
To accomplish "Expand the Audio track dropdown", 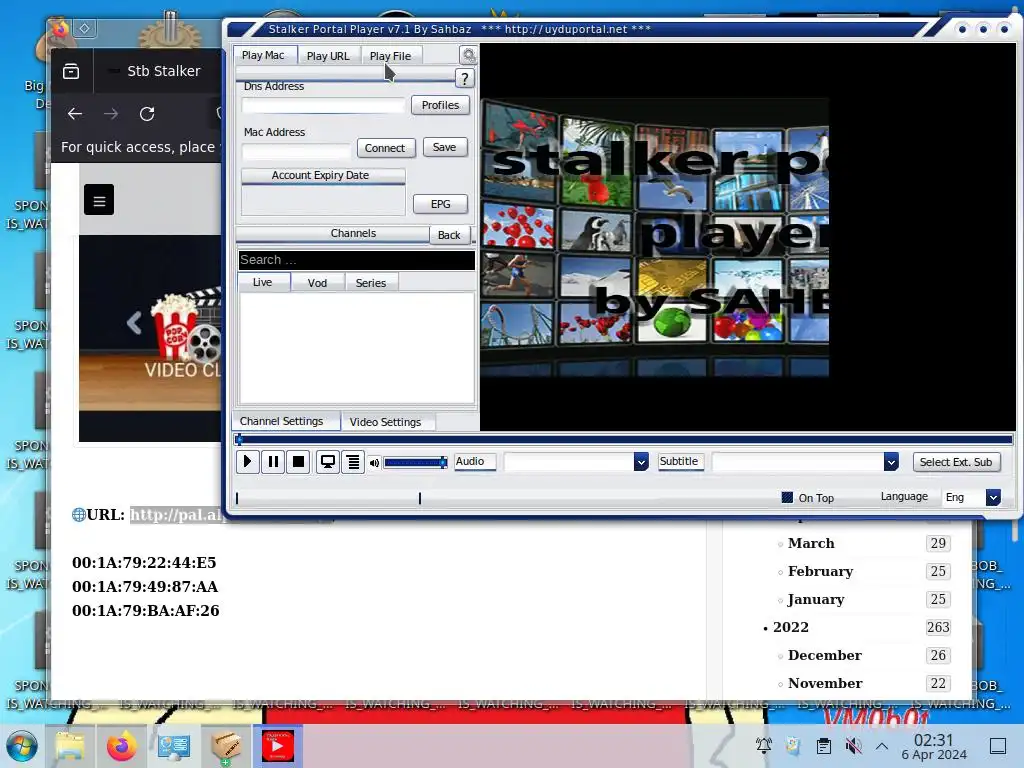I will click(x=641, y=462).
